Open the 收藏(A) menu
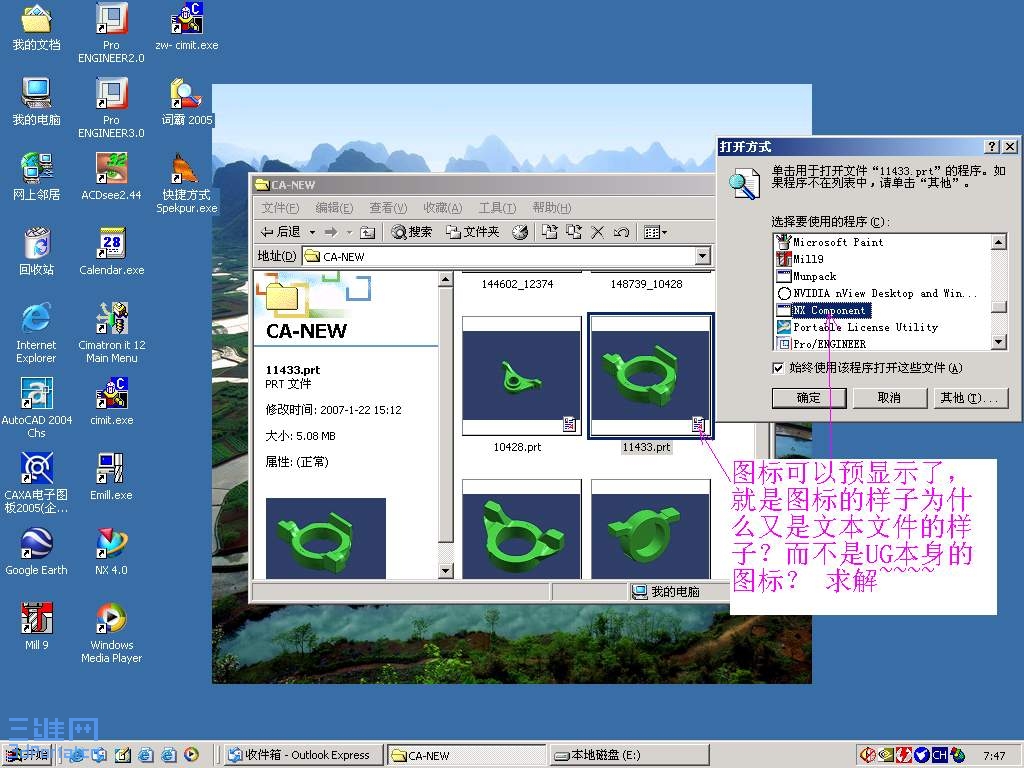Viewport: 1024px width, 768px height. pos(442,208)
